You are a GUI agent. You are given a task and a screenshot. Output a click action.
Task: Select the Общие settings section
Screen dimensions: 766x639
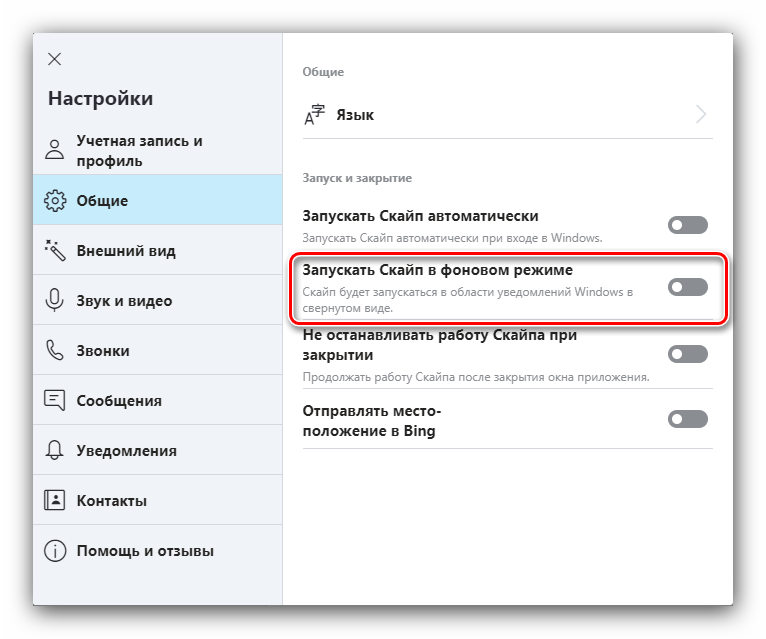[x=158, y=200]
